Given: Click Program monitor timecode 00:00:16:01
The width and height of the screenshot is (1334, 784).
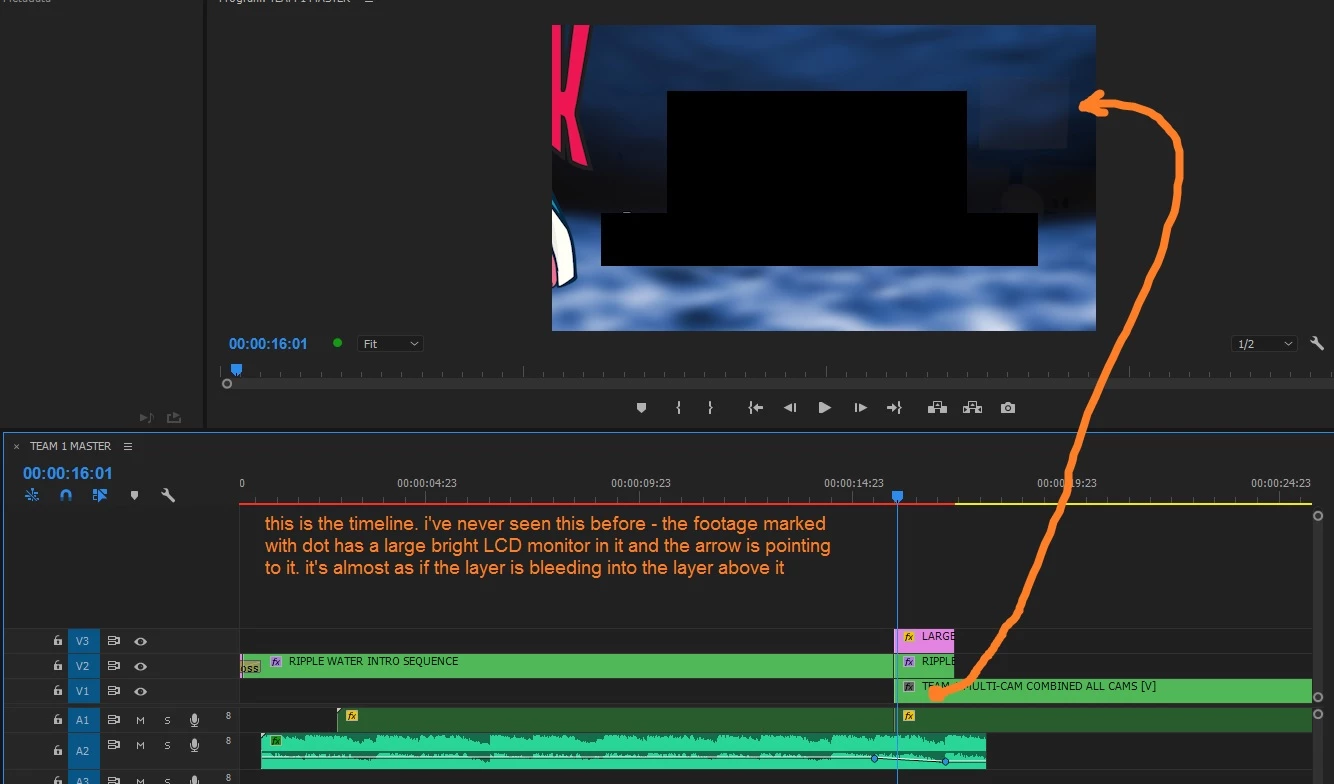Looking at the screenshot, I should click(x=268, y=343).
